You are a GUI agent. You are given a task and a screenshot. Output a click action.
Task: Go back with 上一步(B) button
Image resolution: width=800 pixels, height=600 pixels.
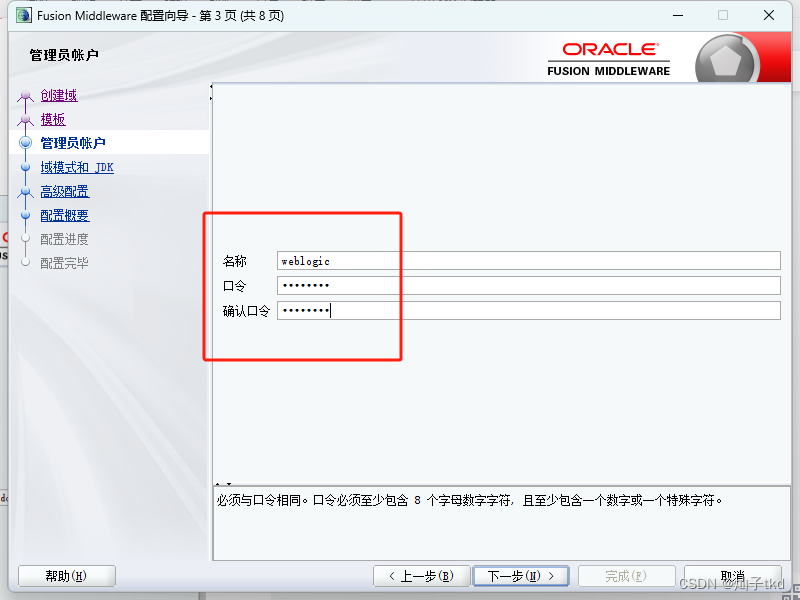421,576
